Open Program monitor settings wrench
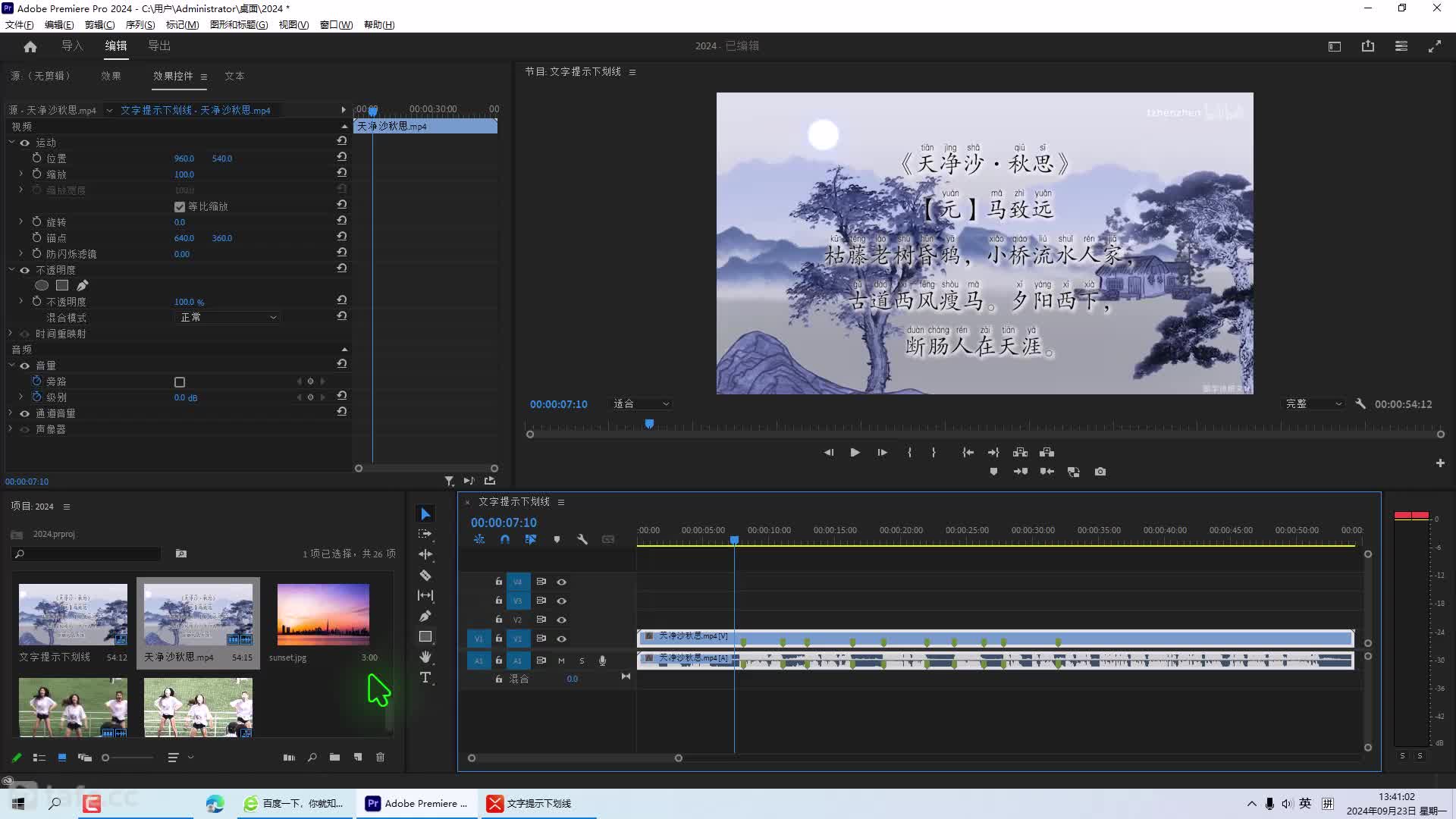The height and width of the screenshot is (819, 1456). 1360,404
